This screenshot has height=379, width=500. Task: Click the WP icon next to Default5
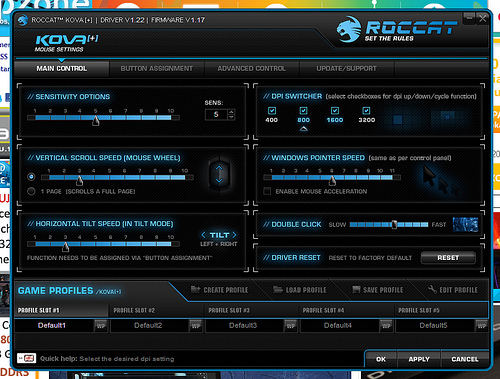tap(481, 326)
